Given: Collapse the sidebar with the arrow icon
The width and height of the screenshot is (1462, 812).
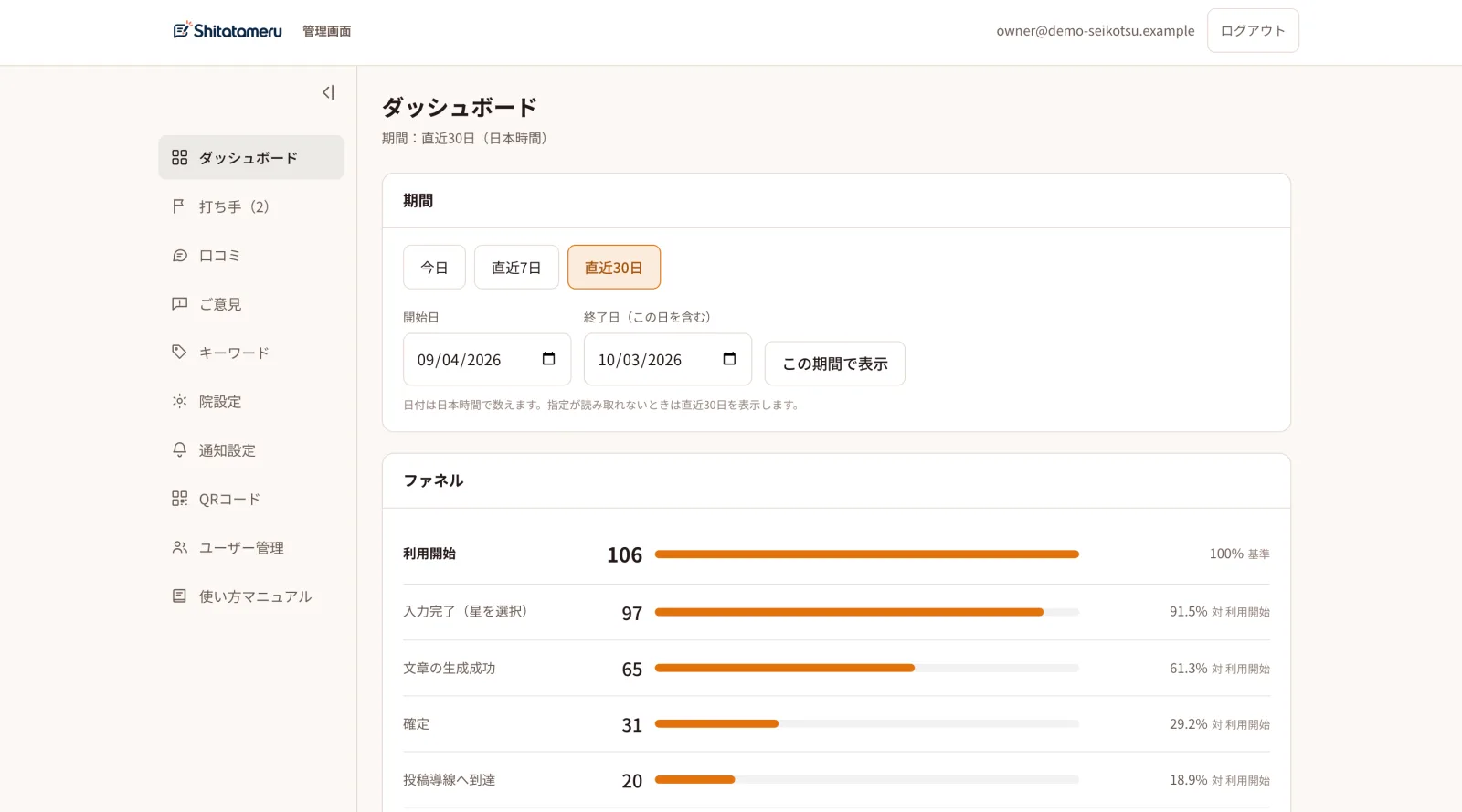Looking at the screenshot, I should point(328,92).
